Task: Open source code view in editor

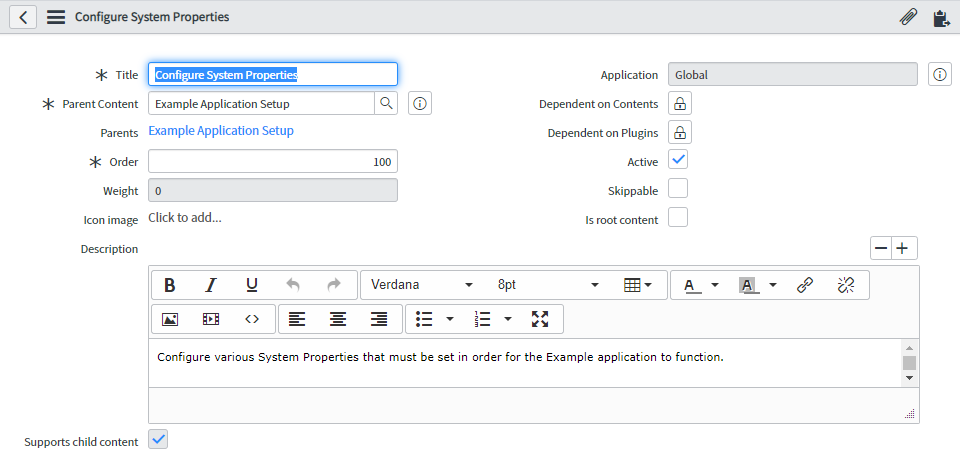Action: point(252,319)
